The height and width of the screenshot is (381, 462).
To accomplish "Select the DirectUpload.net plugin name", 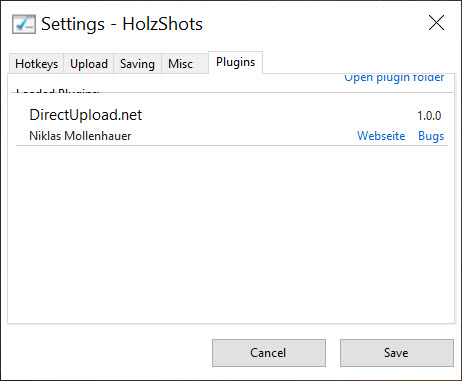I will point(86,115).
